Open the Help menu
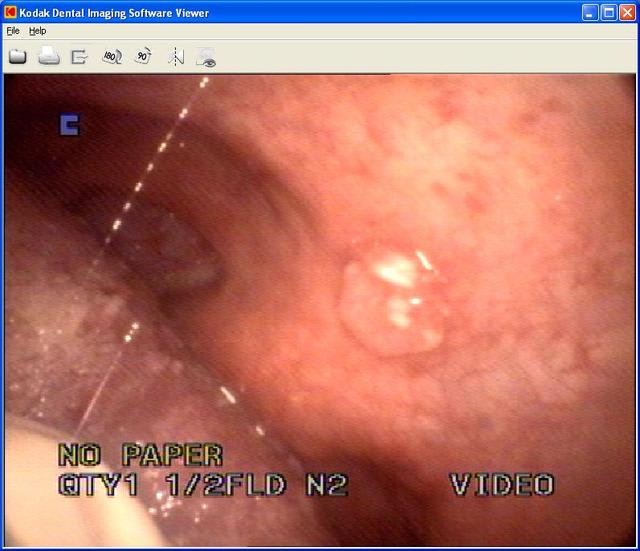Screen dimensions: 640x551 [37, 31]
